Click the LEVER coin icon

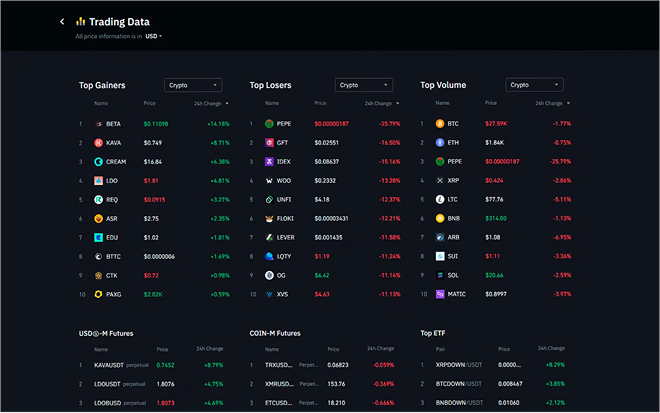tap(269, 237)
